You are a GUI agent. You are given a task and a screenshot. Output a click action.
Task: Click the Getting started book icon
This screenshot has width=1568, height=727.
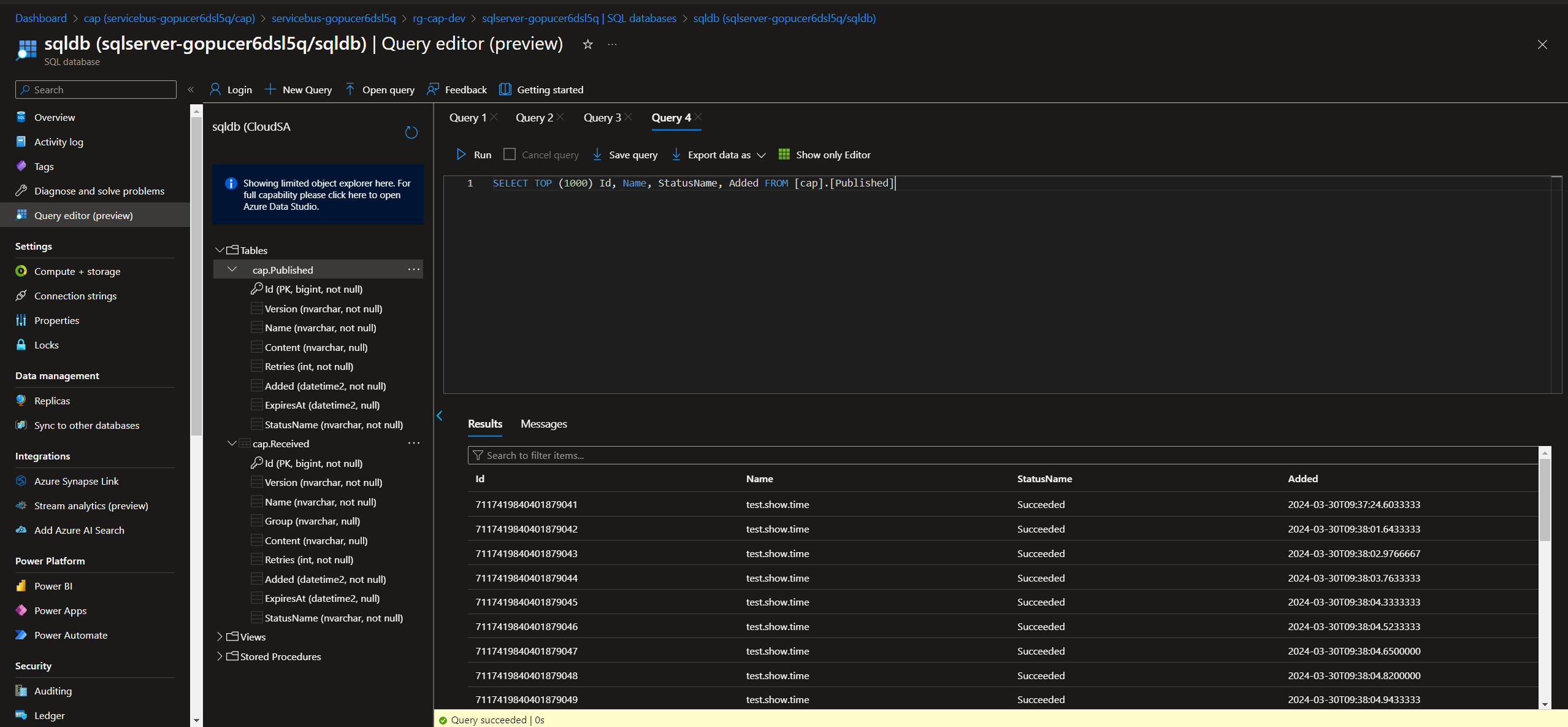tap(505, 90)
